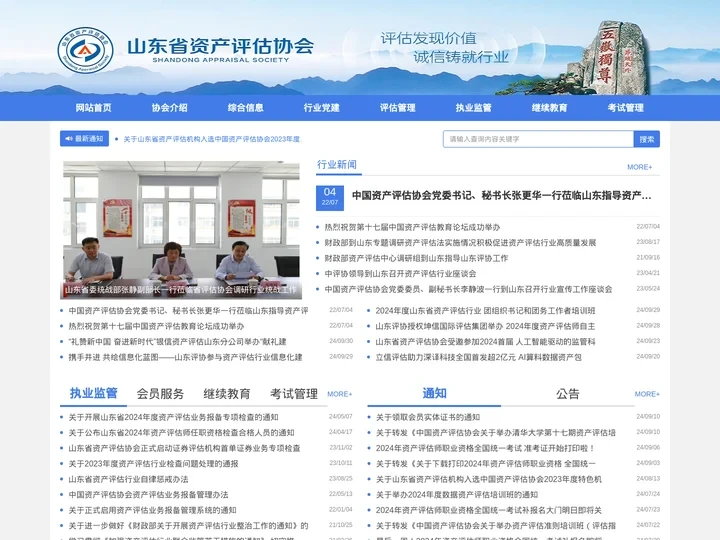Open MORE+ link beside 公告 tab
Image resolution: width=720 pixels, height=540 pixels.
(x=647, y=394)
